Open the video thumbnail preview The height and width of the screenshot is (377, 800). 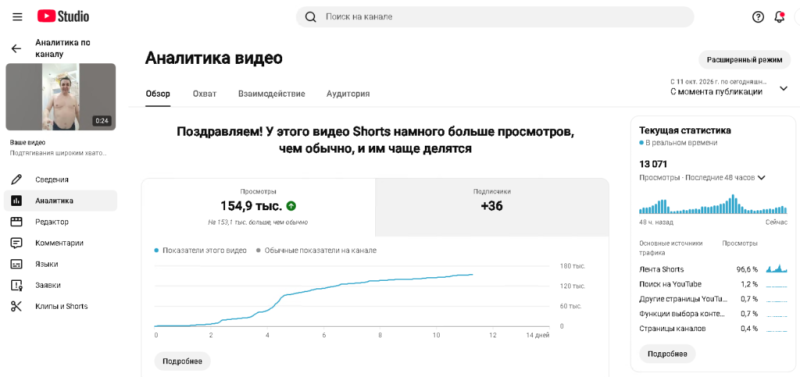(61, 97)
